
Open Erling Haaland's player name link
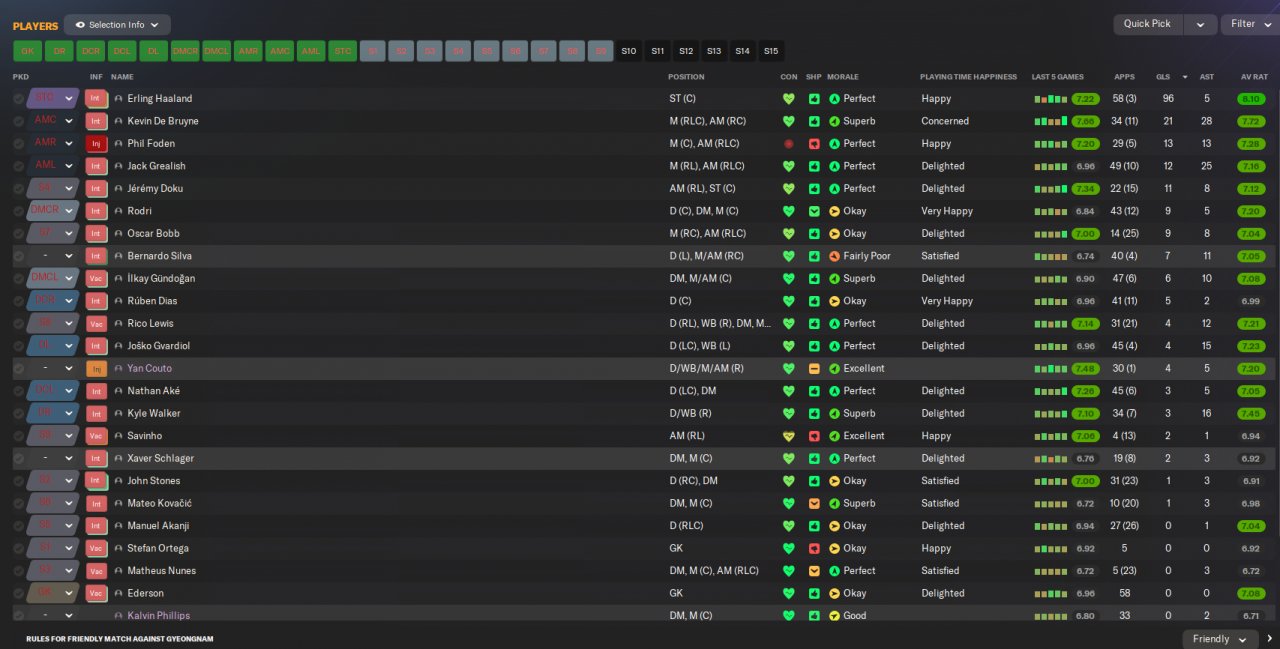160,99
